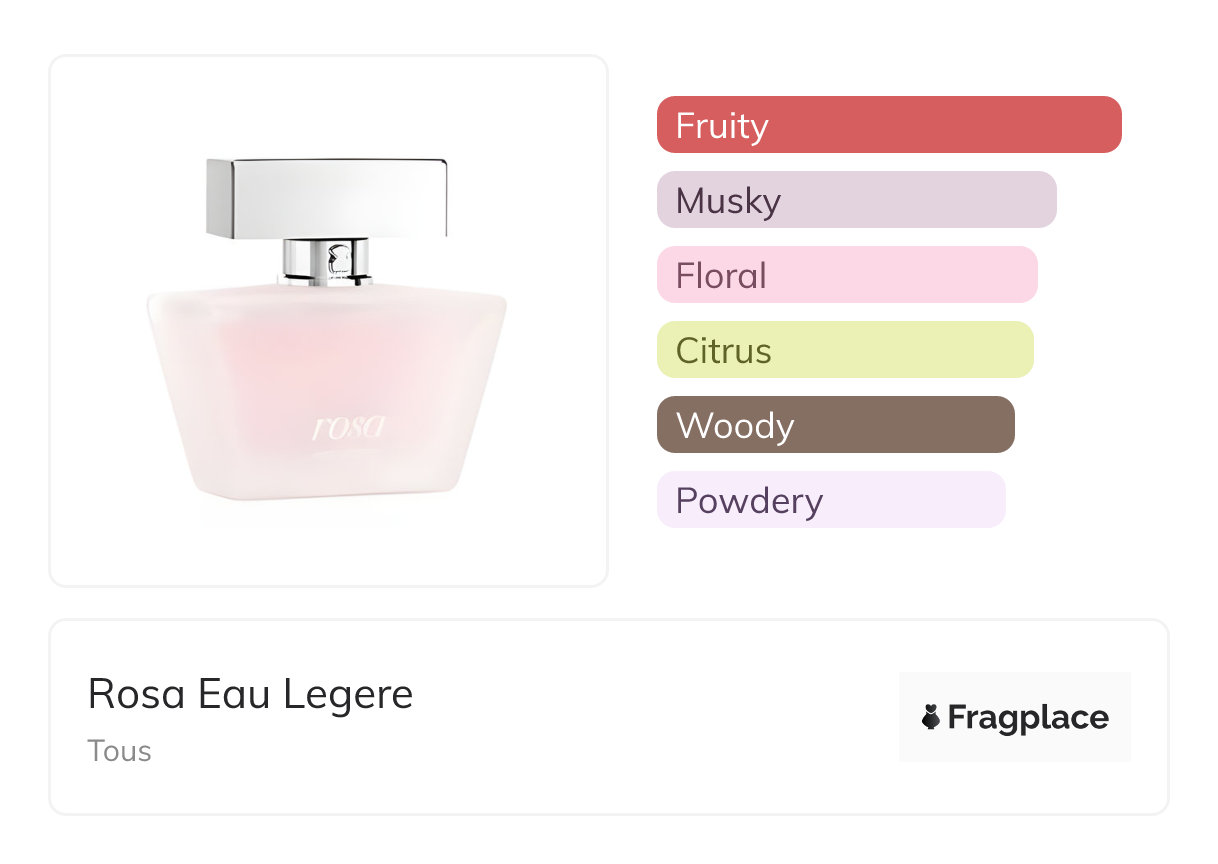
Task: Click the 'Citrus' text label
Action: coord(724,351)
